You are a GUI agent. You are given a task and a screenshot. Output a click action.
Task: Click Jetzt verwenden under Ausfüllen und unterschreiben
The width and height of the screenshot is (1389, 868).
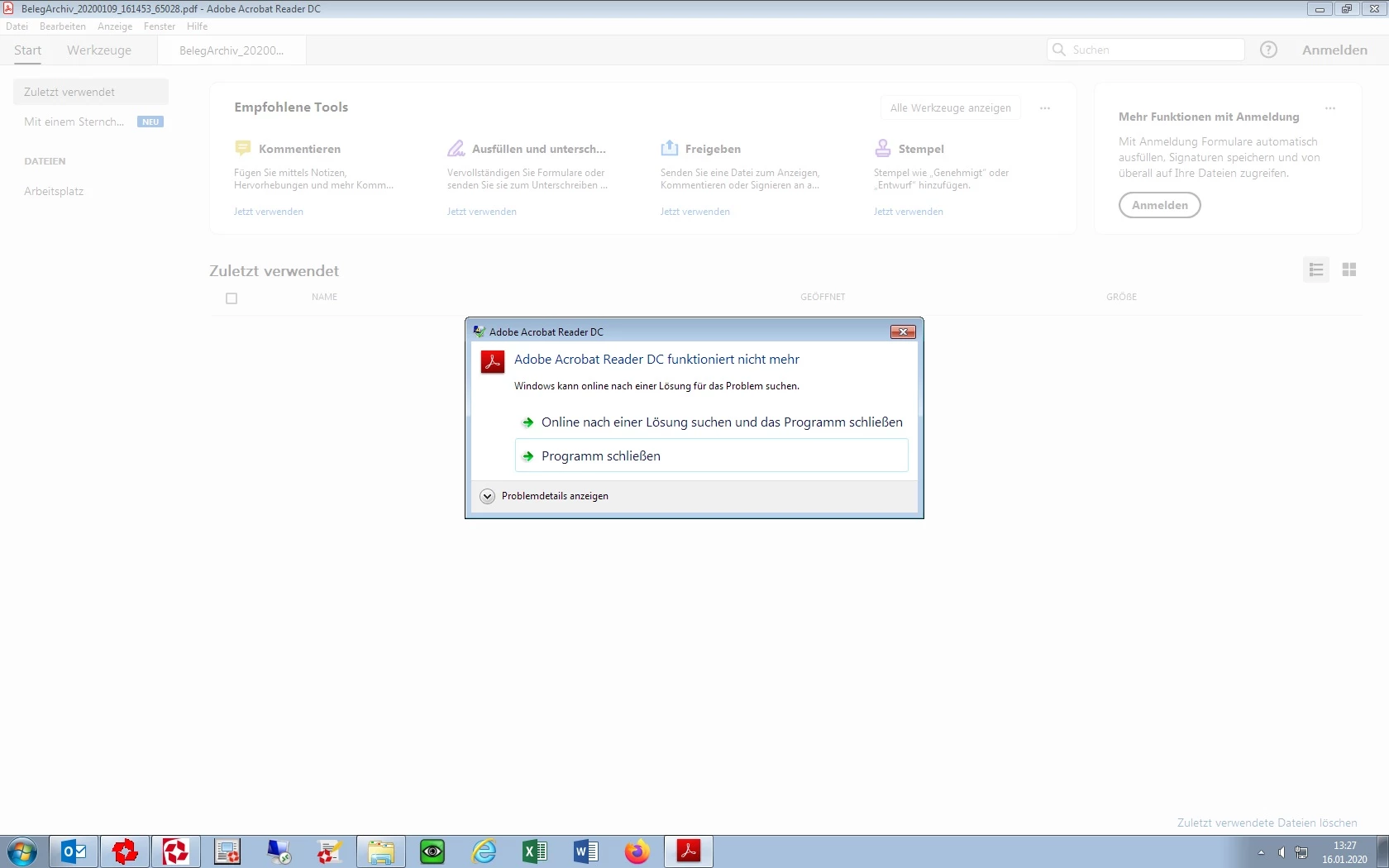tap(482, 212)
